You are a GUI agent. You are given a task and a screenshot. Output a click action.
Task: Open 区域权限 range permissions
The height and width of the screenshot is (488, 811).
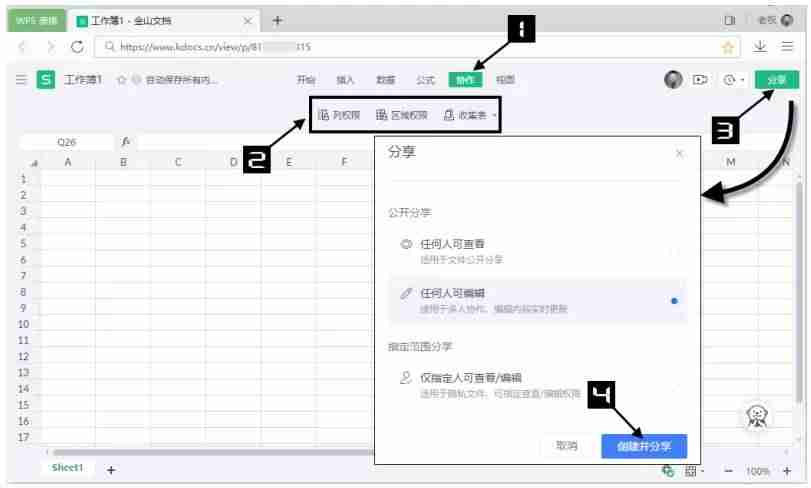402,115
